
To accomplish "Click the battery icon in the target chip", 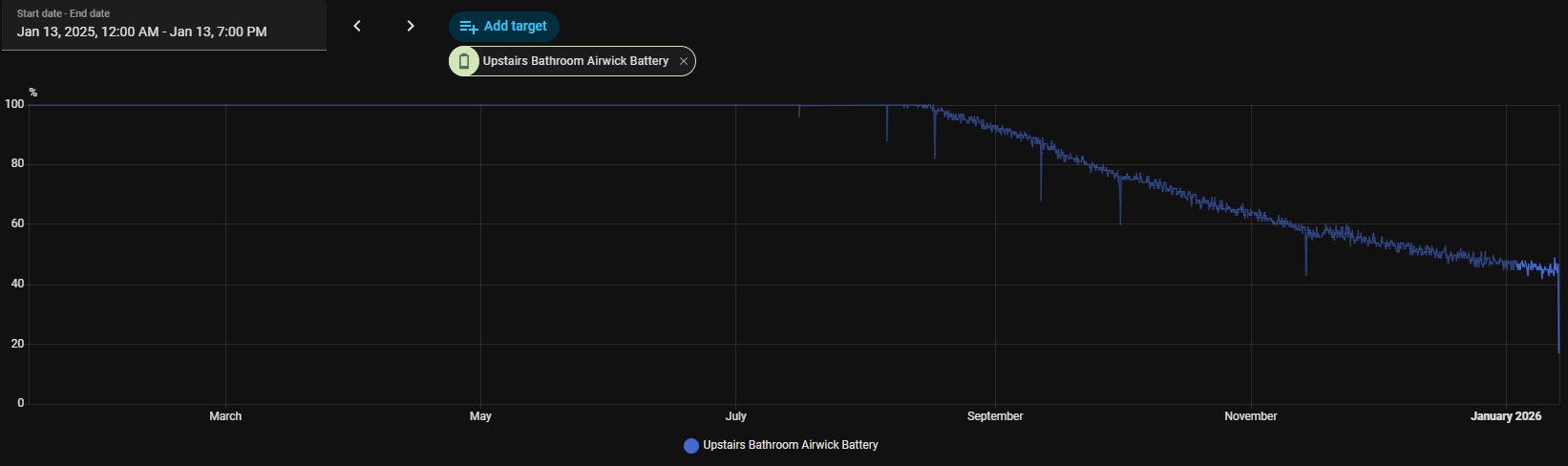I will (x=464, y=61).
